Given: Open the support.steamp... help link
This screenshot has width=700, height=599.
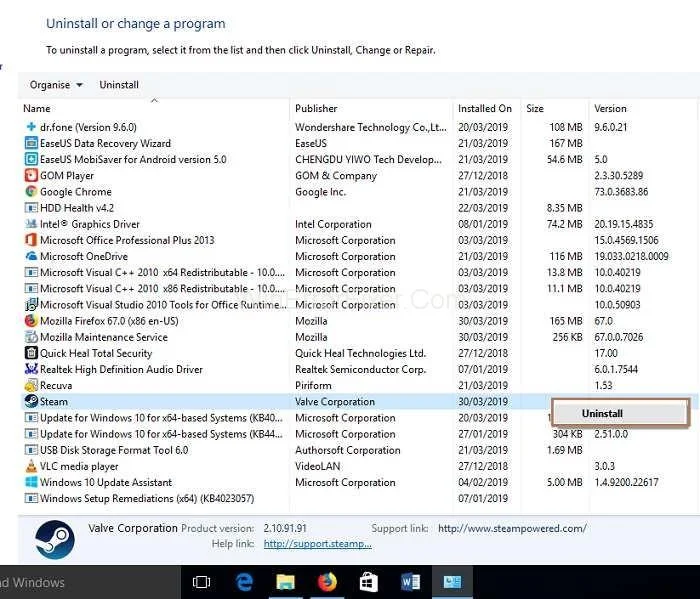Looking at the screenshot, I should pyautogui.click(x=317, y=544).
